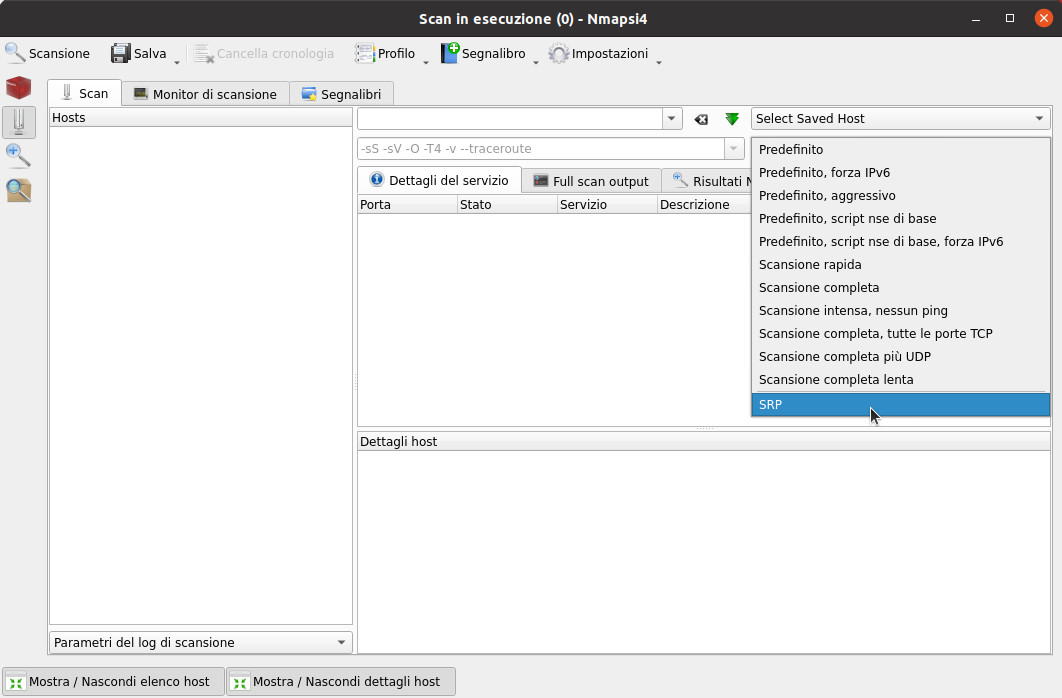Maximize the Nmapsi4 window
Image resolution: width=1062 pixels, height=698 pixels.
tap(1010, 18)
